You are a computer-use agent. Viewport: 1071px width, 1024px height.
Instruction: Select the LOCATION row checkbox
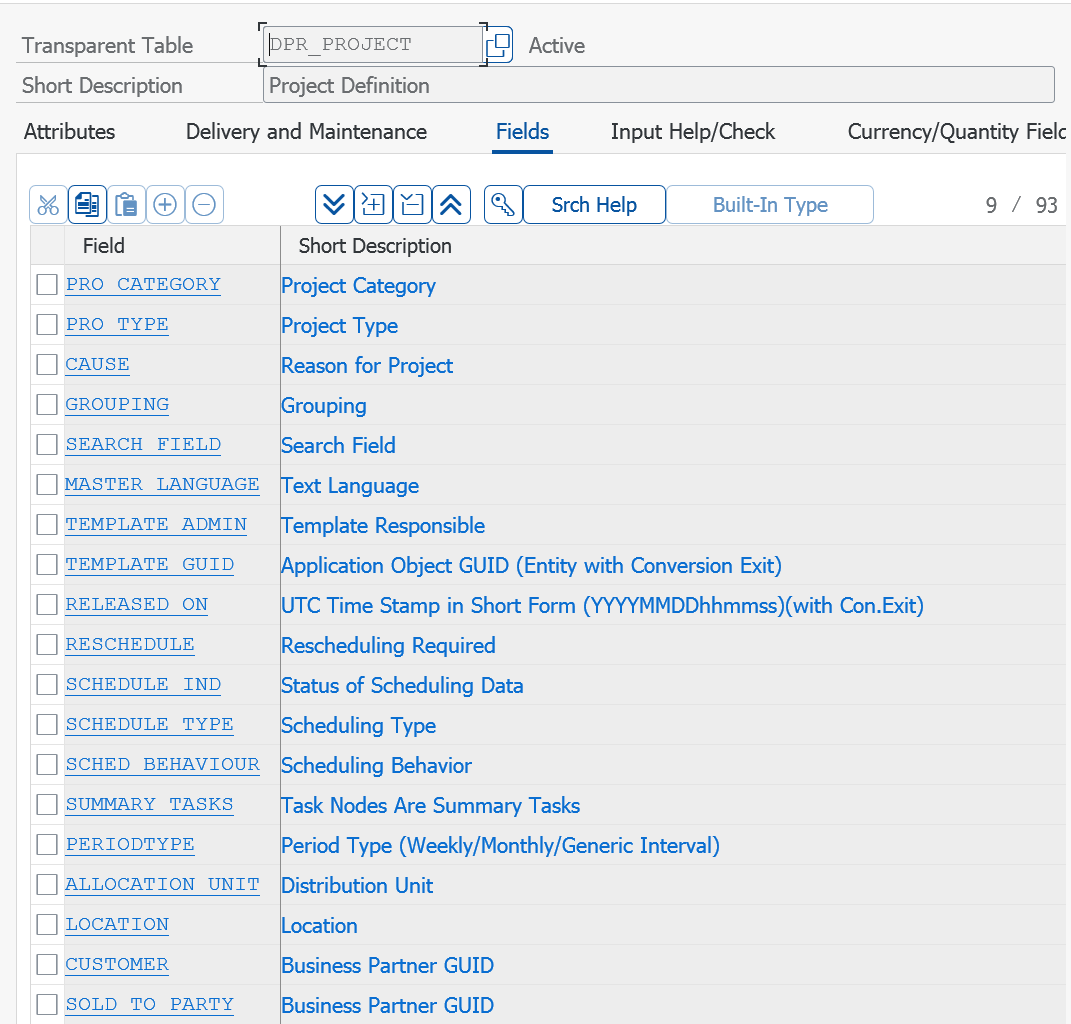pos(47,924)
